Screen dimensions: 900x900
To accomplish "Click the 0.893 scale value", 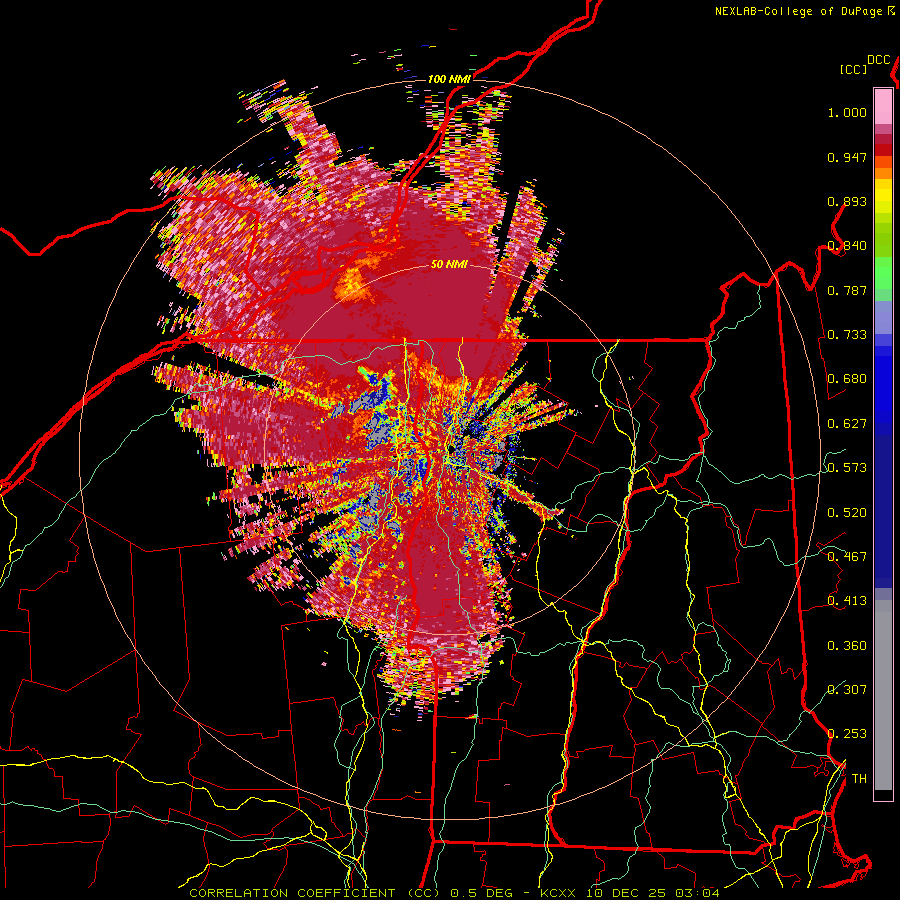I will (847, 201).
